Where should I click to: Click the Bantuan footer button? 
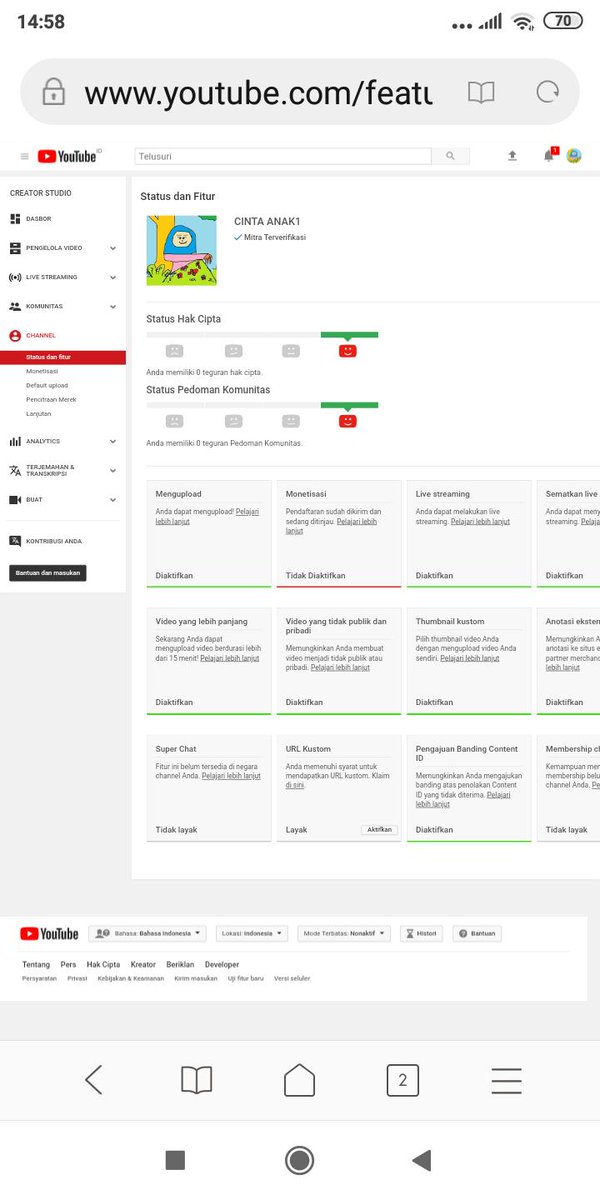coord(477,933)
